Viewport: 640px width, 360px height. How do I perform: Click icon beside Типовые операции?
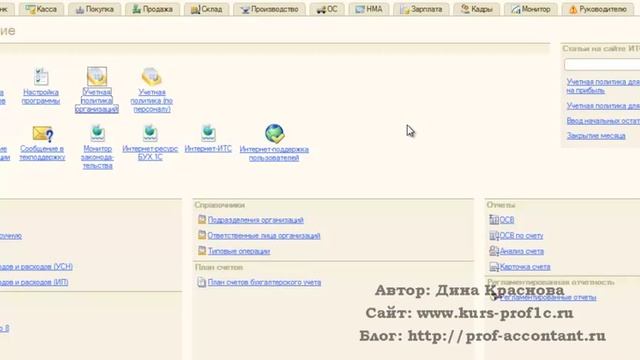202,251
